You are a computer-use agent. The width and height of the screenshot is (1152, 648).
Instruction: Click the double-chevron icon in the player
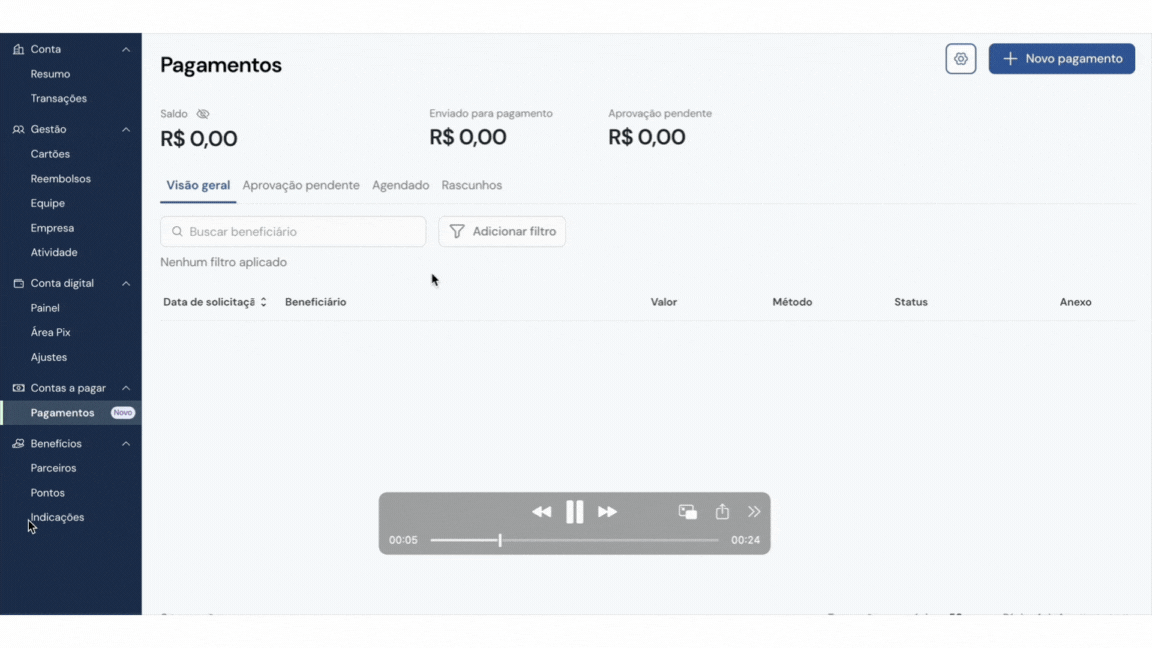pyautogui.click(x=754, y=511)
